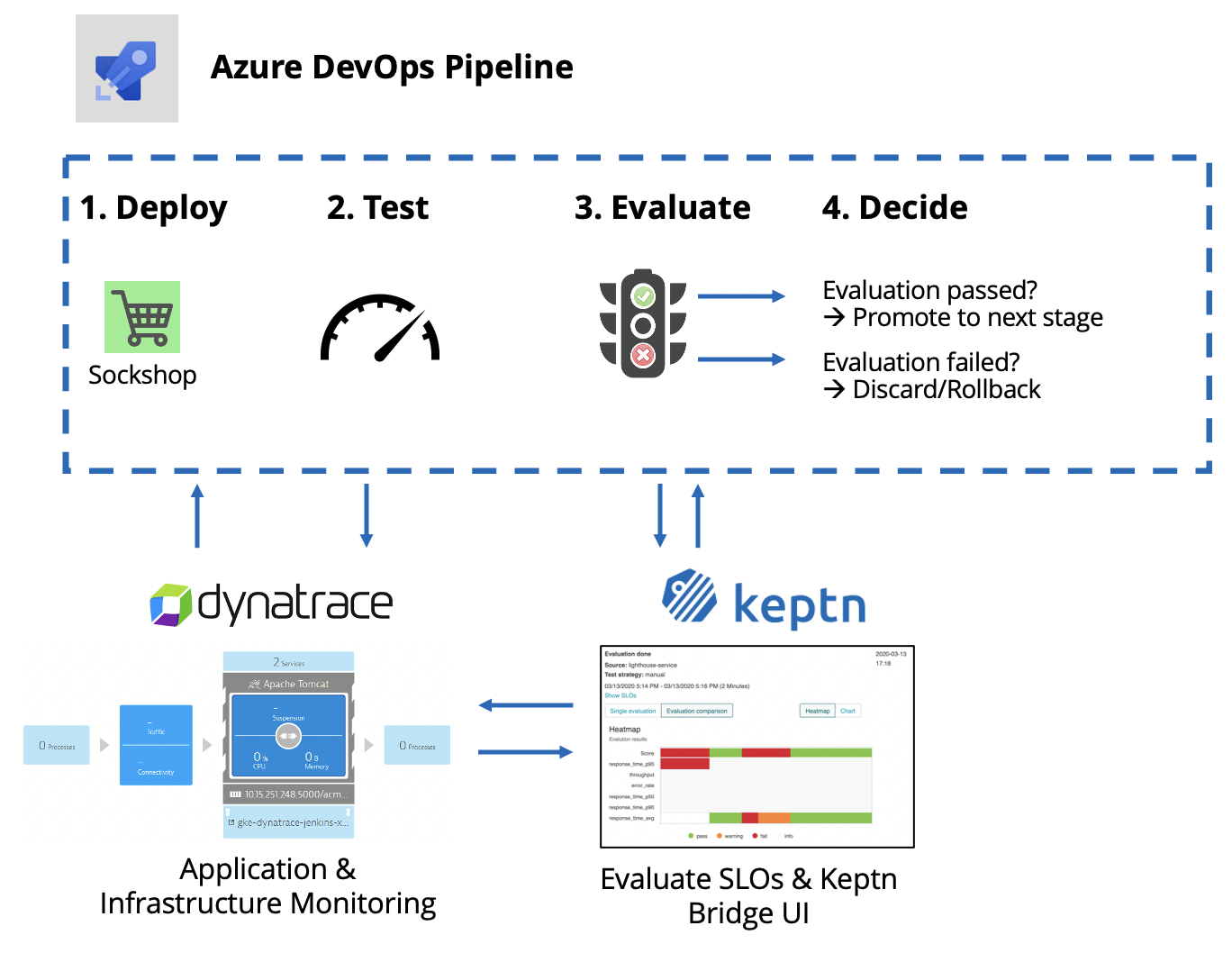Click the 10.15.251.248:5000/acm address row
Image resolution: width=1232 pixels, height=953 pixels.
(288, 794)
